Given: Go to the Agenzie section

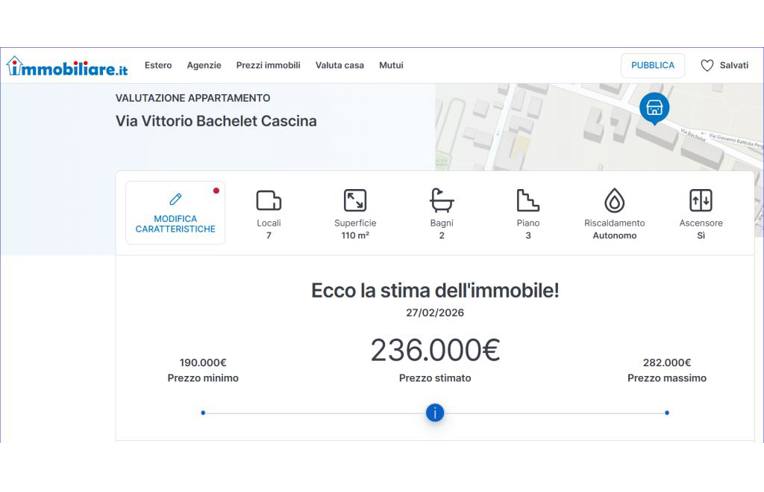Looking at the screenshot, I should [204, 65].
